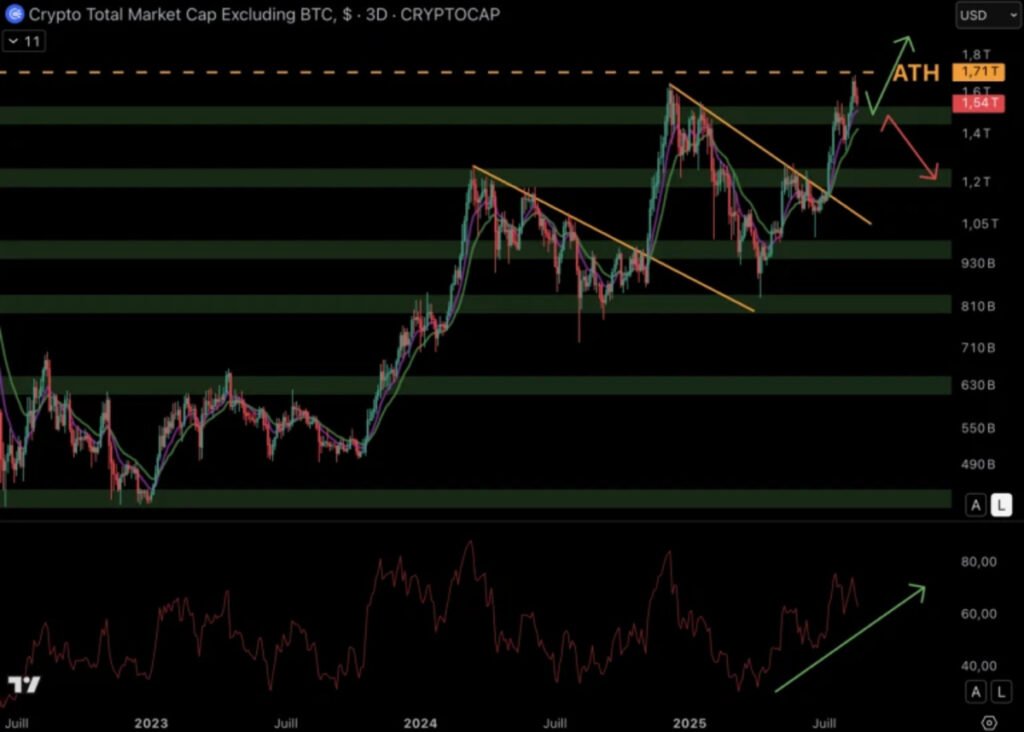Click the TradingView logo in bottom-left corner
Image resolution: width=1024 pixels, height=732 pixels.
coord(23,685)
